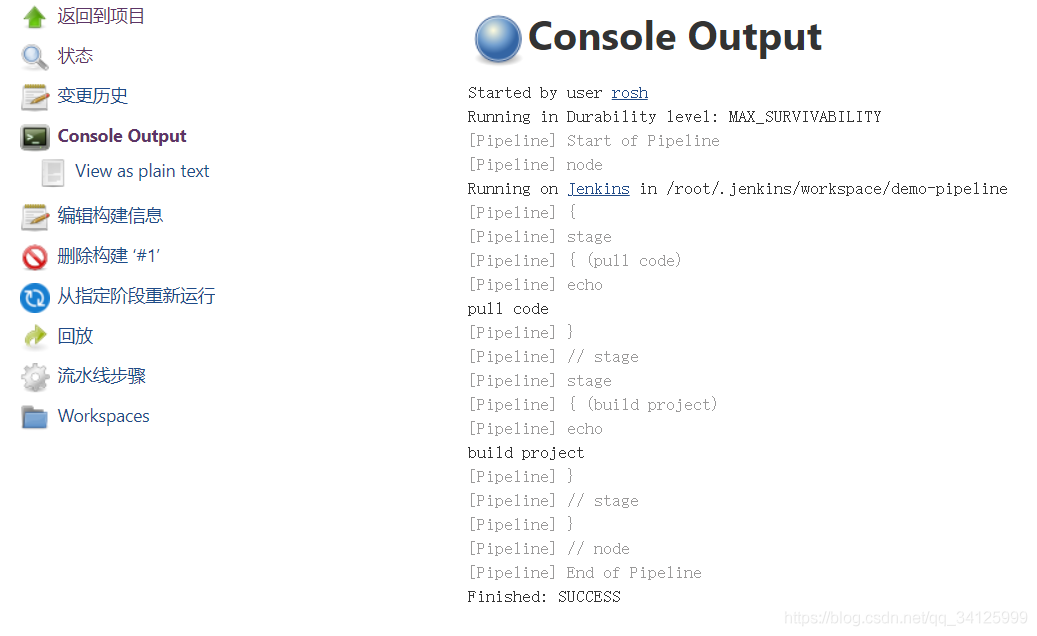Screen dimensions: 1037x636
Task: Open the Jenkins node link
Action: (598, 189)
